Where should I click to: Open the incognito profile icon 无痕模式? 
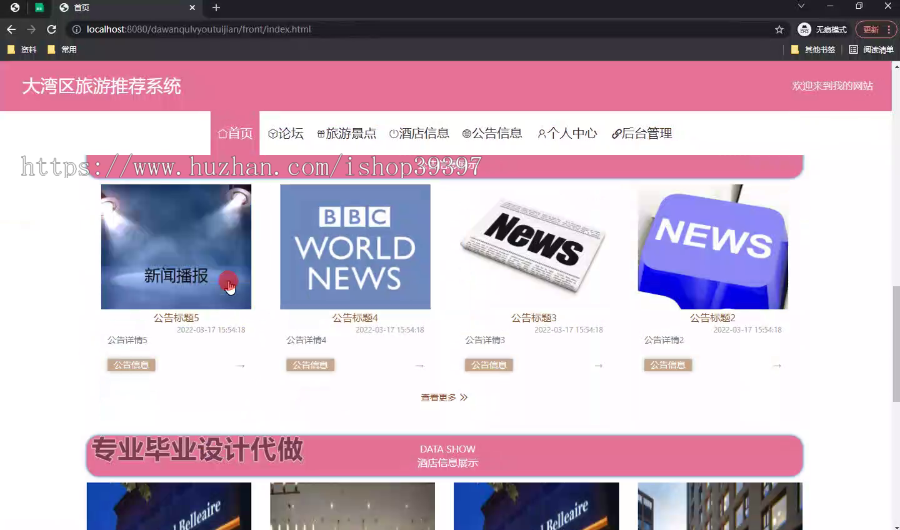pos(822,29)
